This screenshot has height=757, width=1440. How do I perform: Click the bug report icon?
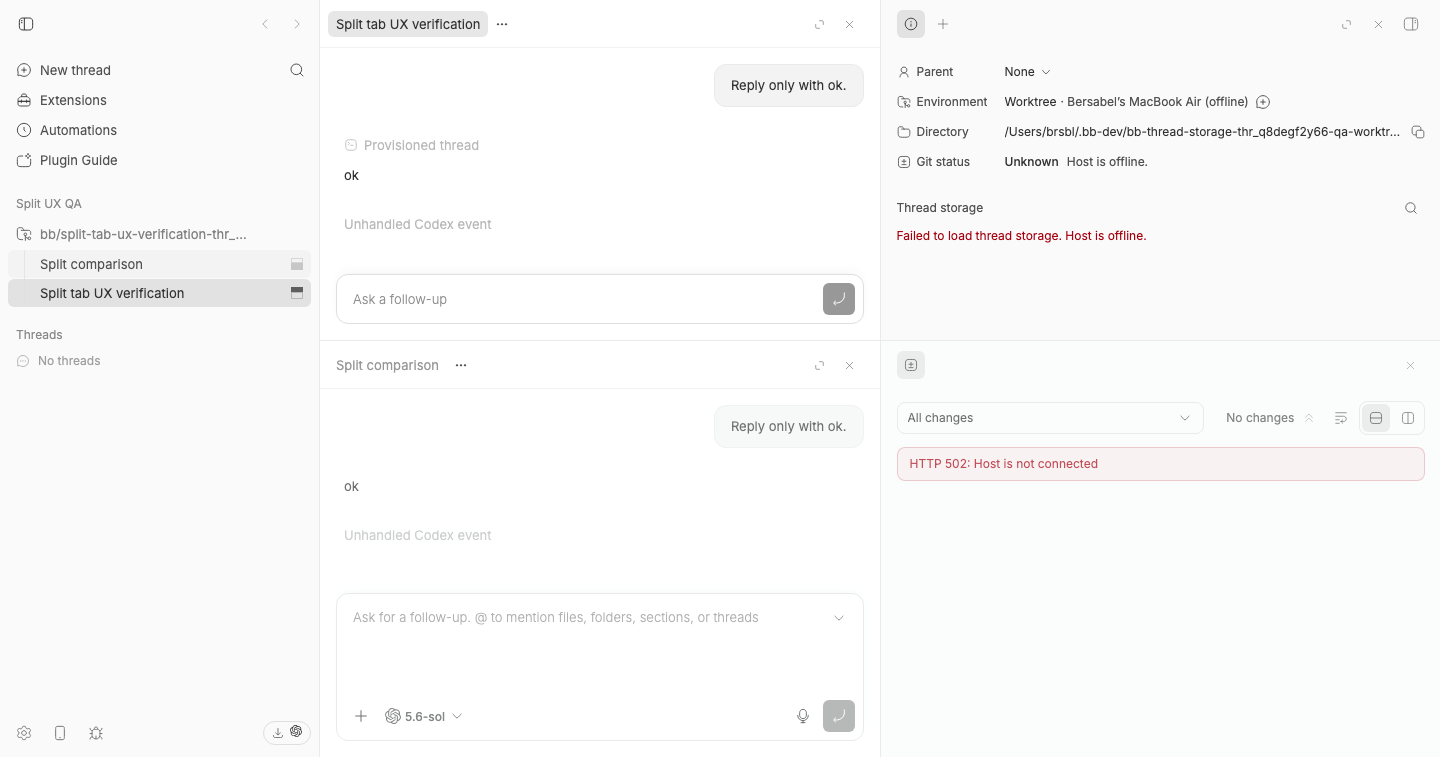click(x=96, y=733)
